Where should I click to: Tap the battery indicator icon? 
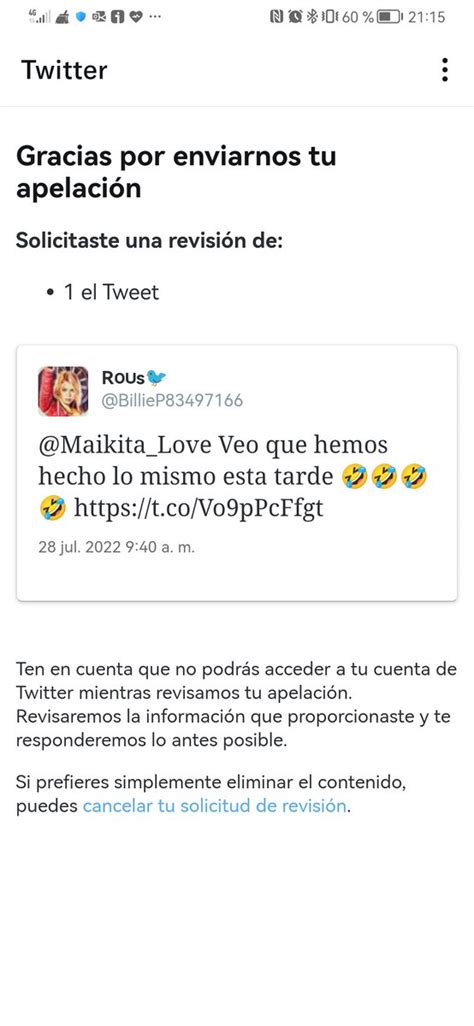tap(390, 17)
